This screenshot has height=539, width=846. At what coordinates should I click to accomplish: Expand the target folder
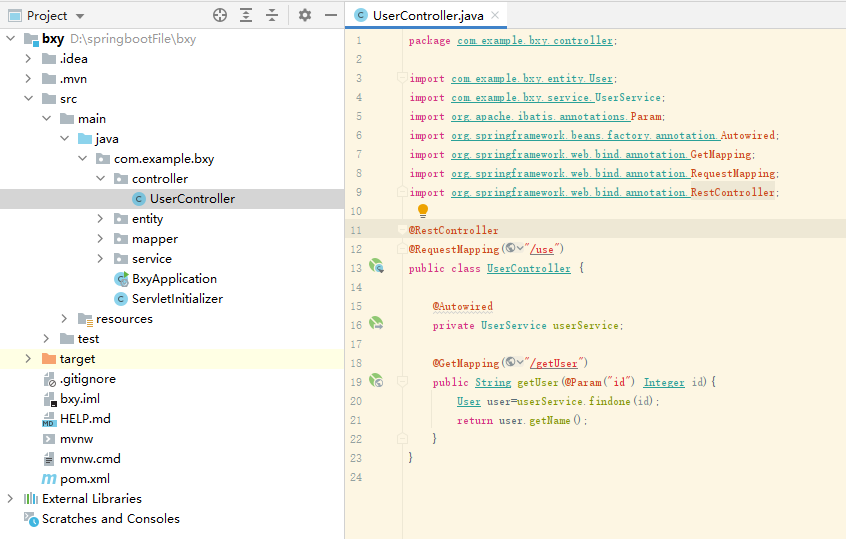(28, 358)
